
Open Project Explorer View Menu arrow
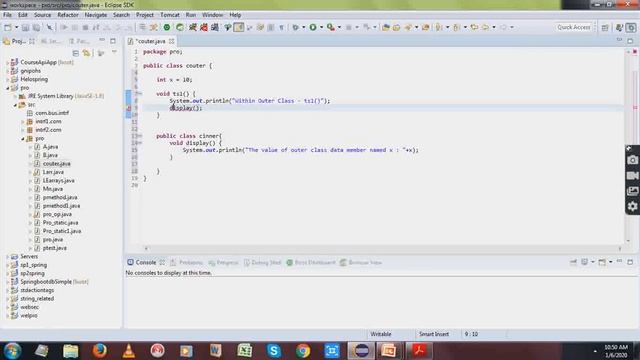[114, 53]
